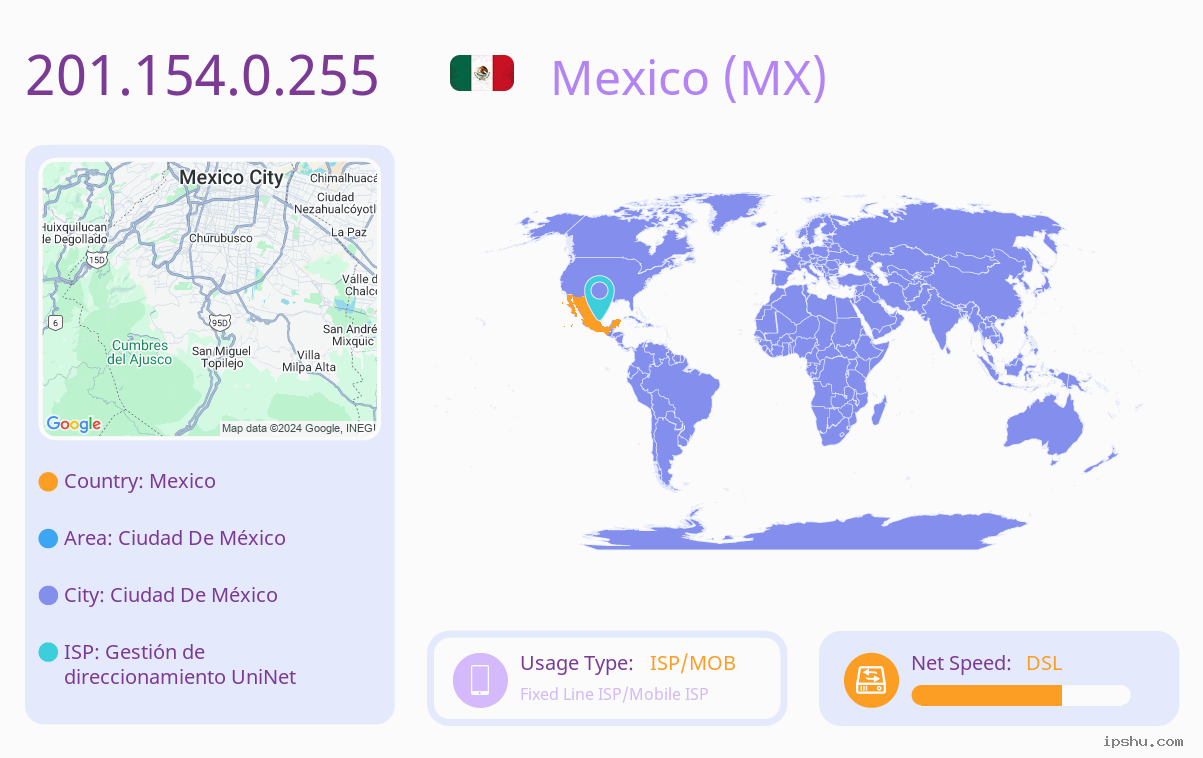Click Map data ©2024 Google attribution
The image size is (1203, 758).
[297, 428]
